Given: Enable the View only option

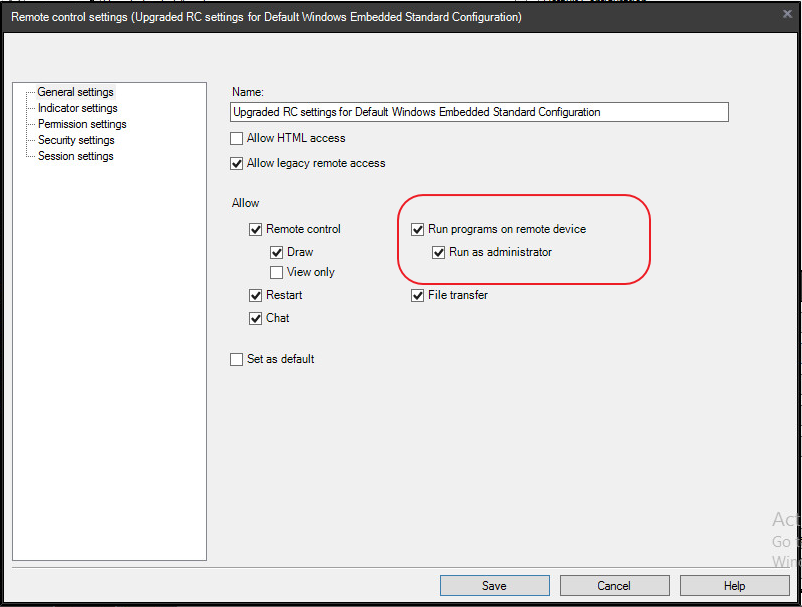Looking at the screenshot, I should pos(276,272).
